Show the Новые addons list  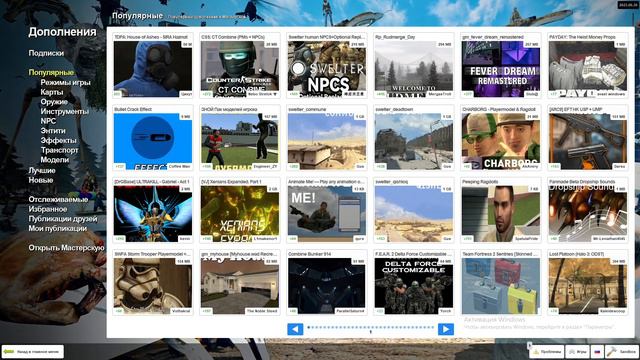tap(41, 180)
